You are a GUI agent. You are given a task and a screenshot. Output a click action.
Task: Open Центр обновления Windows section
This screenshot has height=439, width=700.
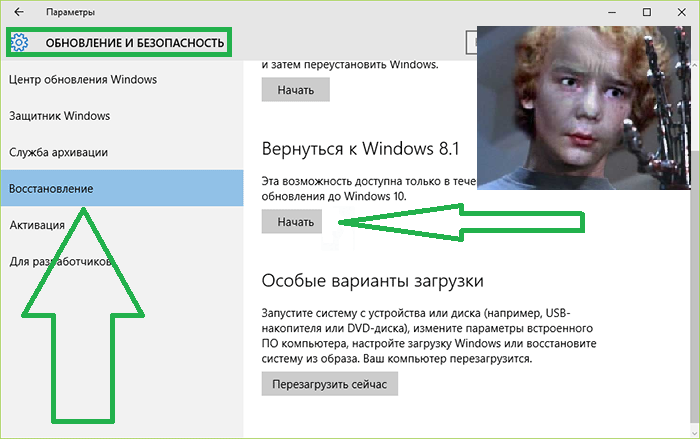82,79
